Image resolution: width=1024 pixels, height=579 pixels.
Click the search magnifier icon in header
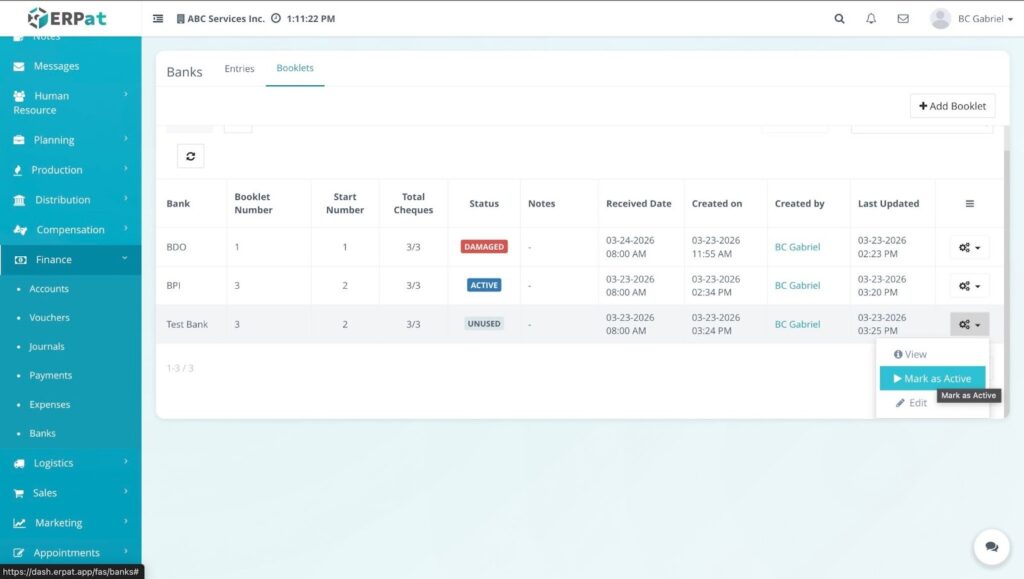839,19
